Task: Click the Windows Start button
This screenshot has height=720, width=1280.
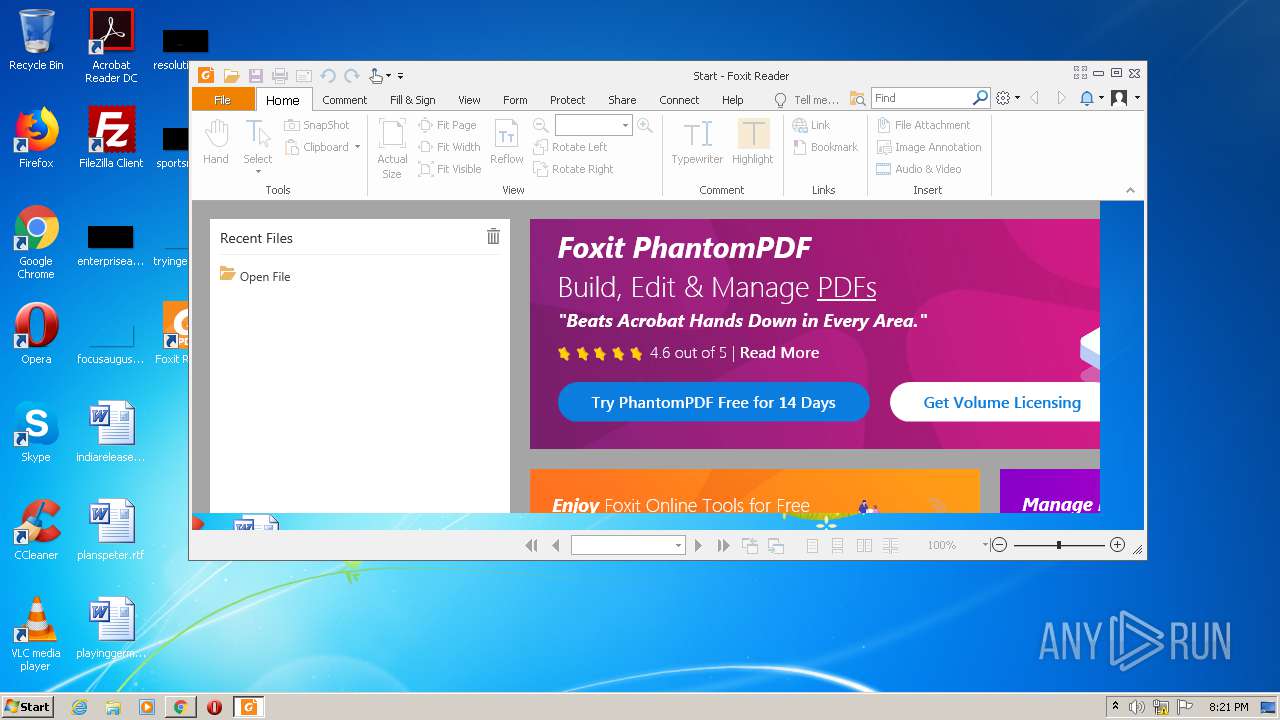Action: [28, 706]
